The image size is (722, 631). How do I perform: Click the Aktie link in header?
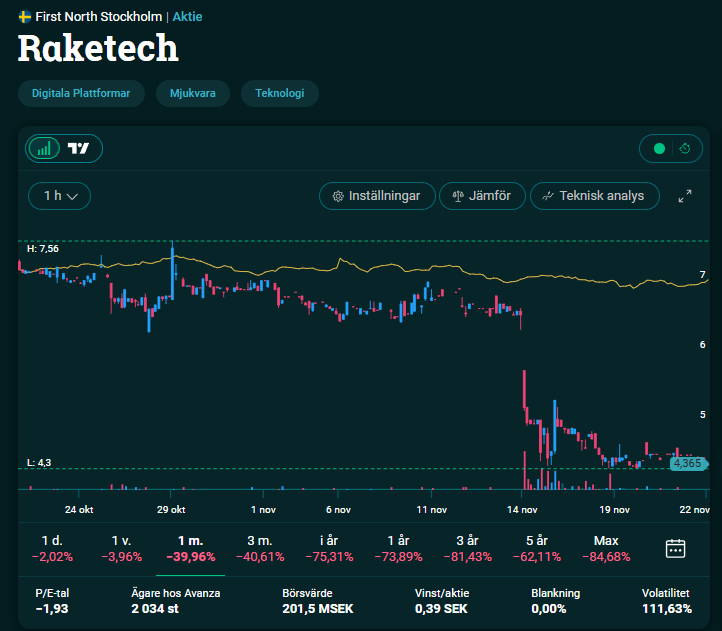pyautogui.click(x=187, y=17)
